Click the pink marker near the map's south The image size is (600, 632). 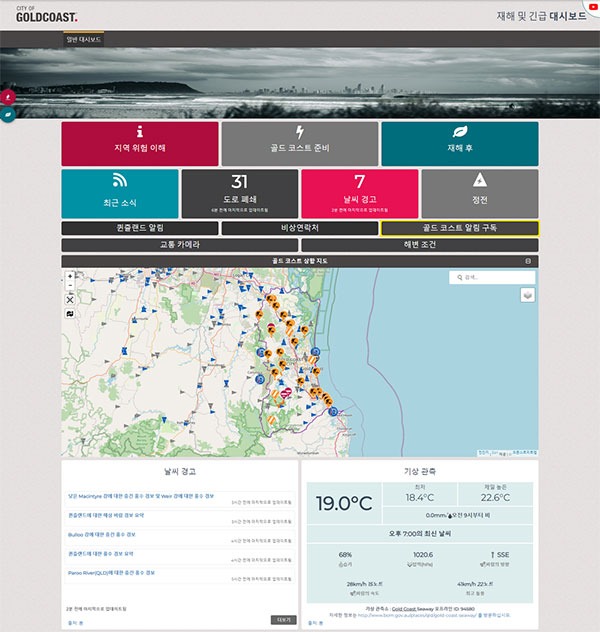pos(287,392)
